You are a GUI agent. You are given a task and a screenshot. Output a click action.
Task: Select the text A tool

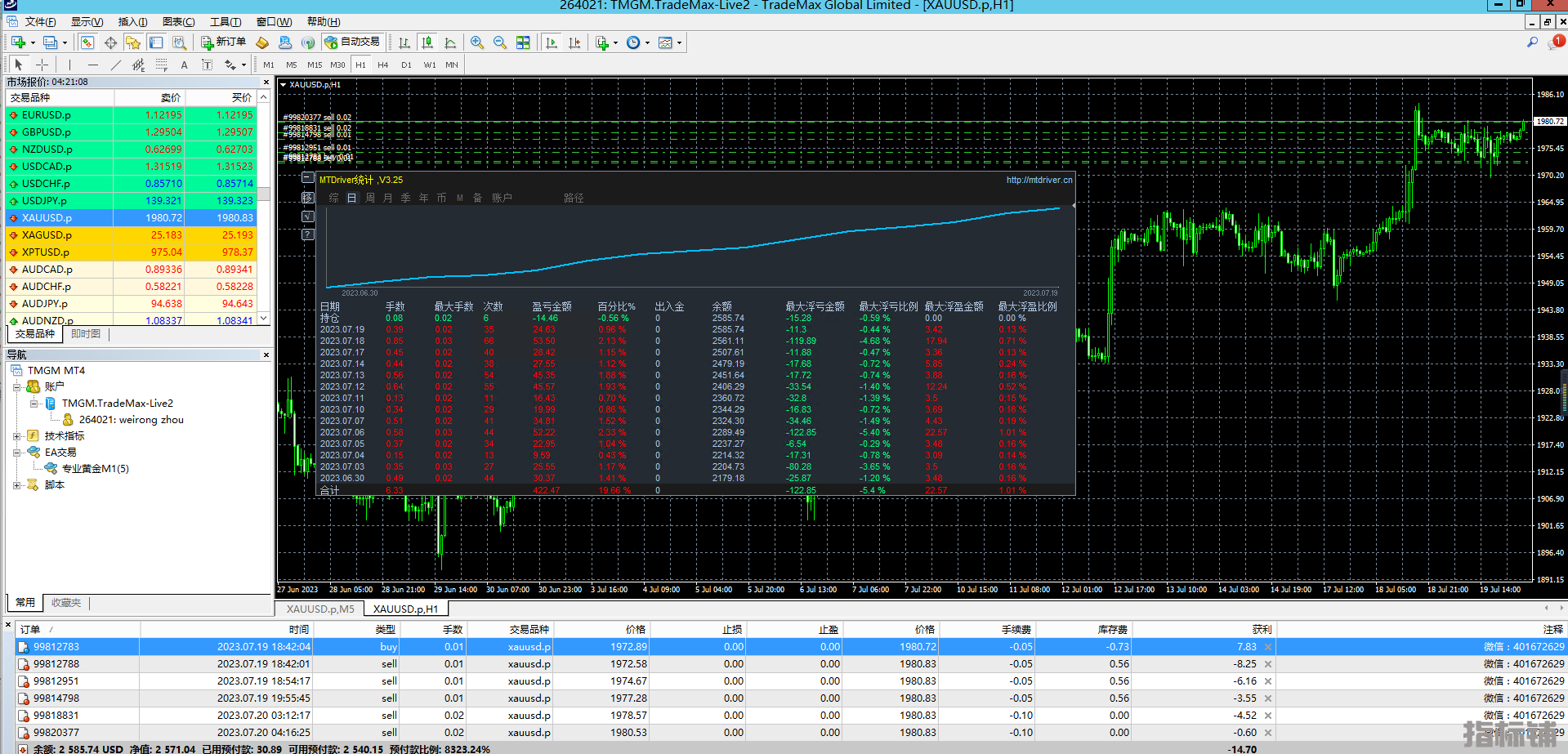coord(185,65)
